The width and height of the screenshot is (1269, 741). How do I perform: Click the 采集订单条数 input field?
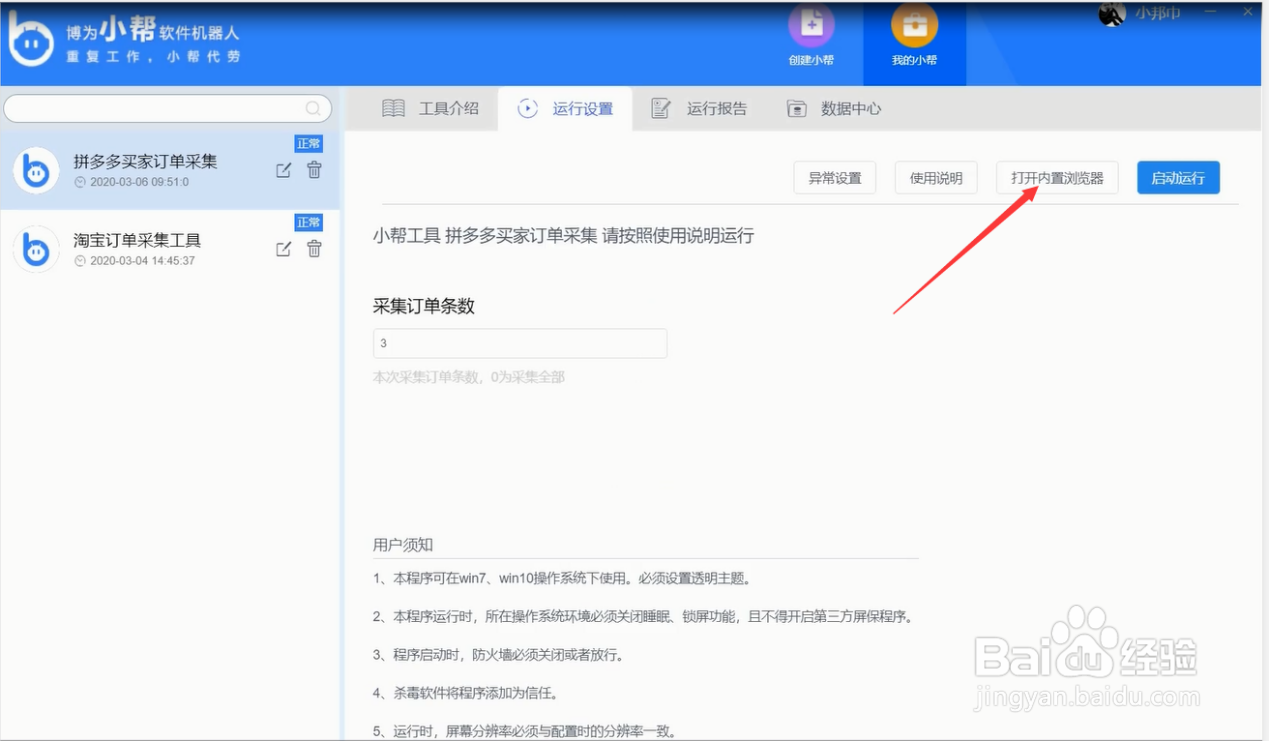point(520,343)
